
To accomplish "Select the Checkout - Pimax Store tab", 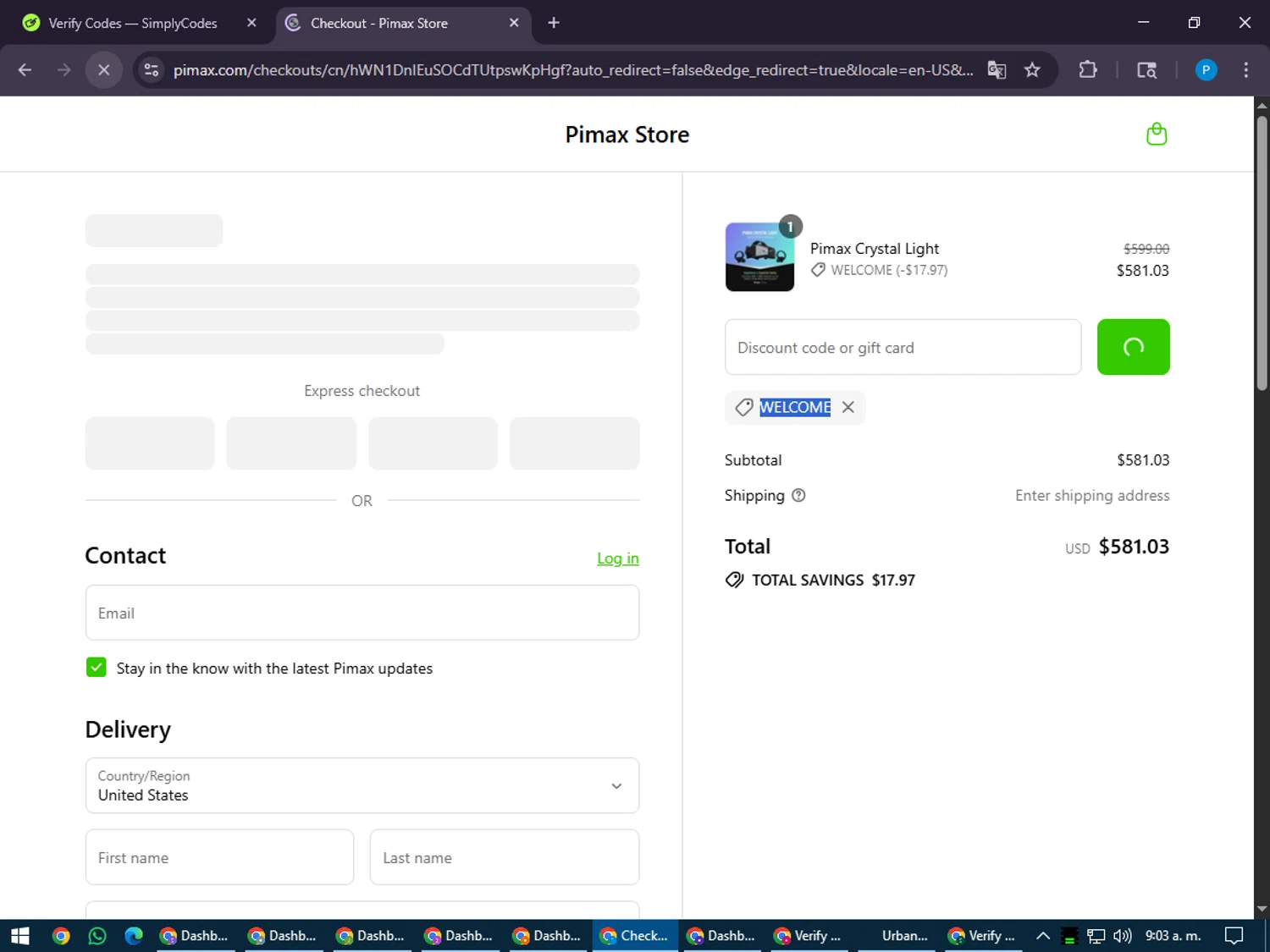I will click(x=378, y=23).
